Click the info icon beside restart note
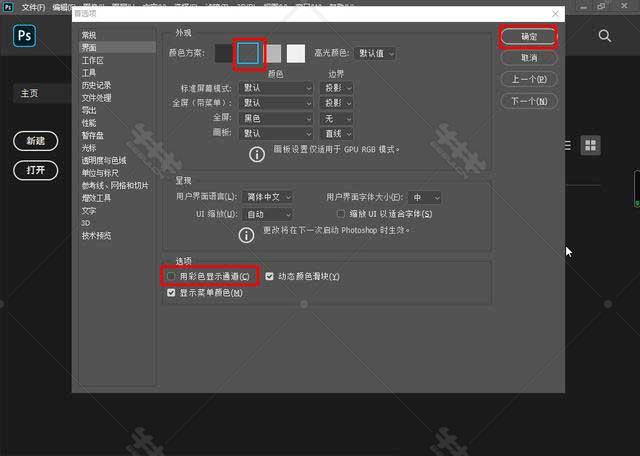The height and width of the screenshot is (456, 640). point(246,235)
